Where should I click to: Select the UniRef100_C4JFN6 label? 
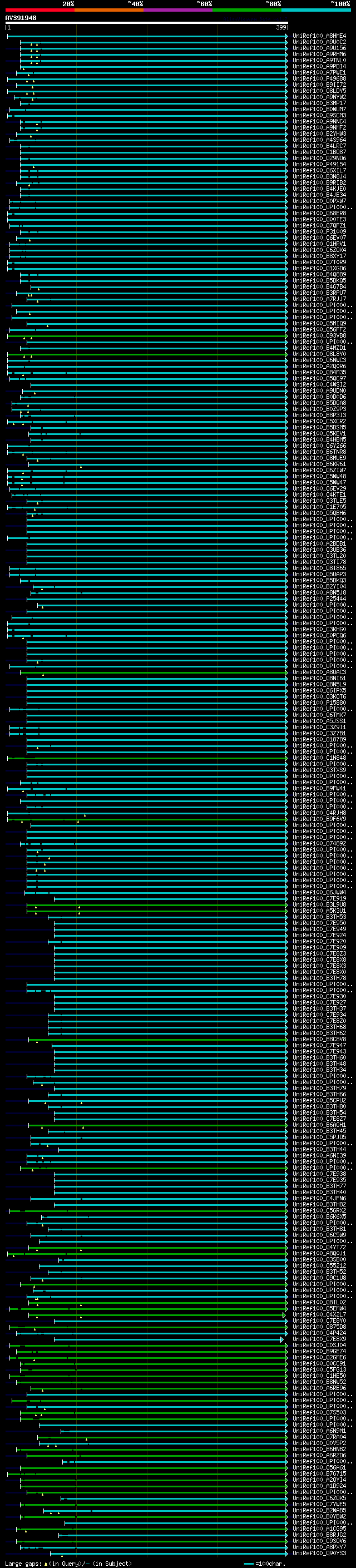(x=319, y=1199)
